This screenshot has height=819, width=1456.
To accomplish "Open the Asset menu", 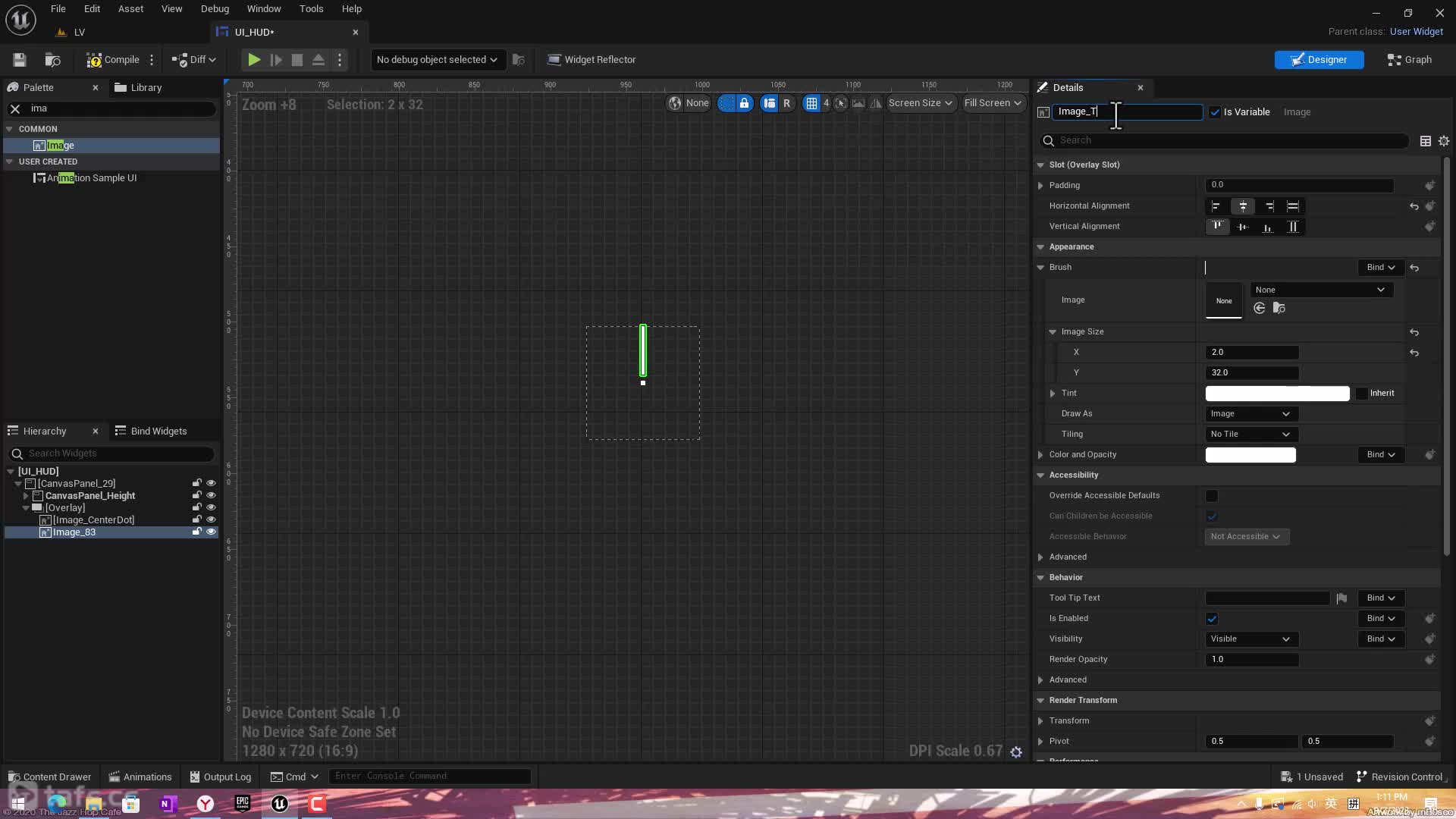I will tap(130, 9).
